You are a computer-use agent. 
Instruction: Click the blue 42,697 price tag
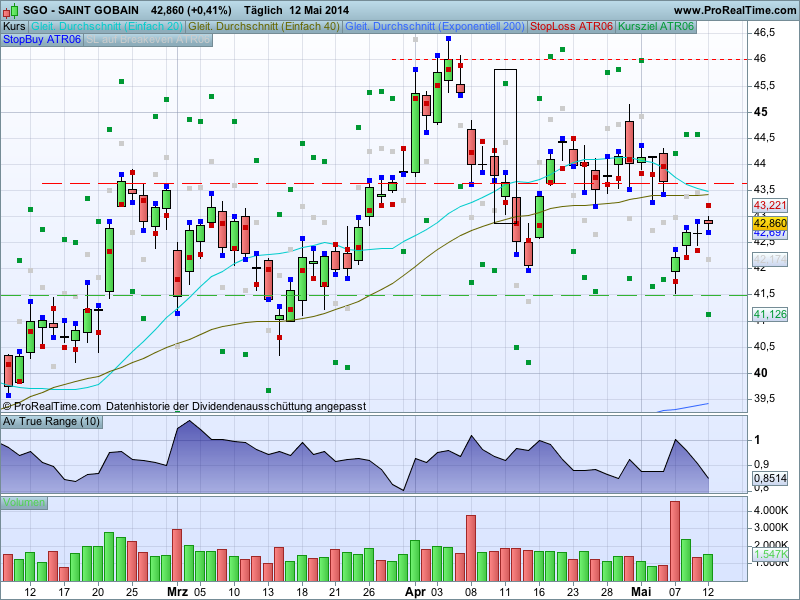[770, 233]
